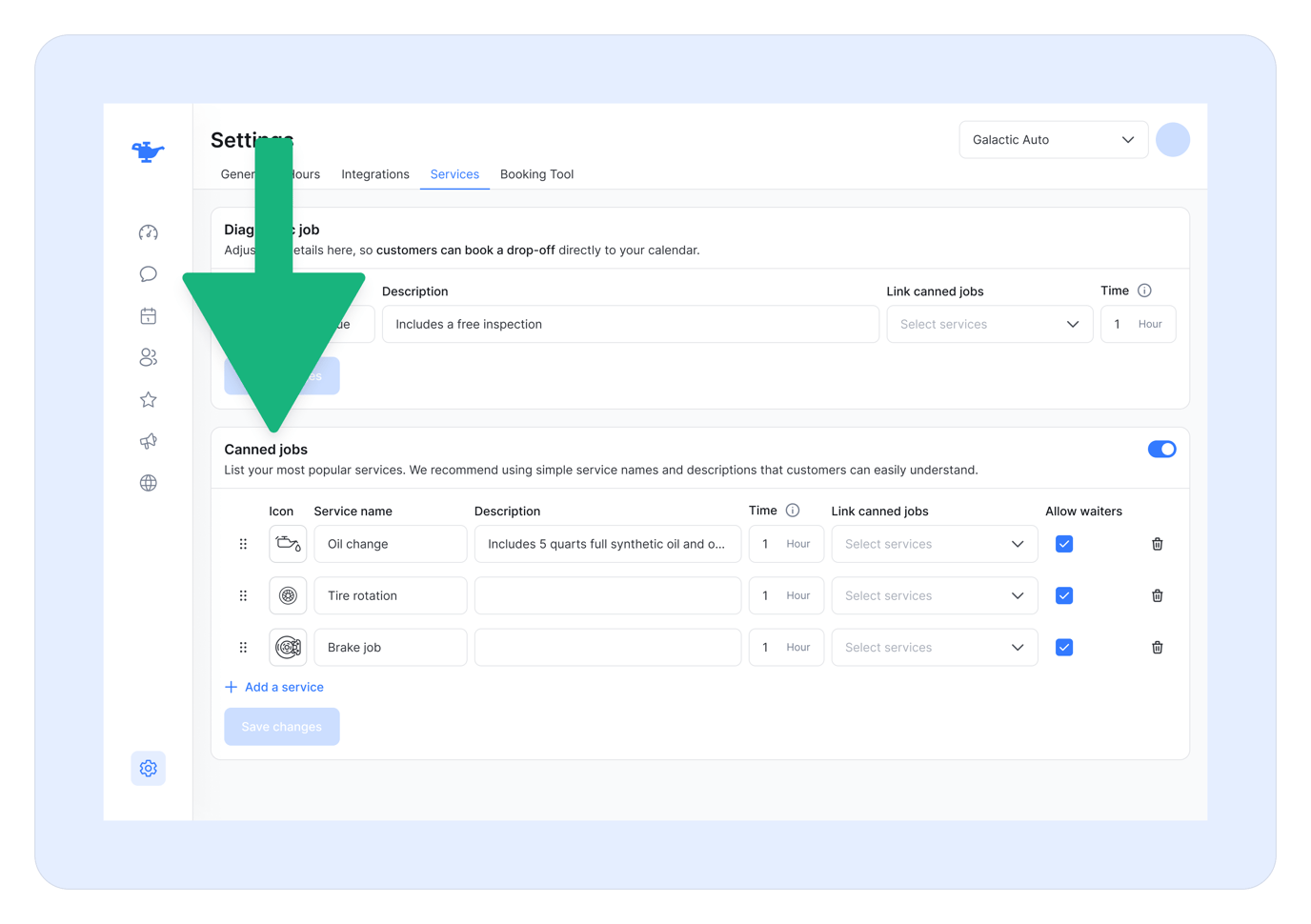Image resolution: width=1311 pixels, height=924 pixels.
Task: Select the reviews star icon in sidebar
Action: [x=148, y=399]
